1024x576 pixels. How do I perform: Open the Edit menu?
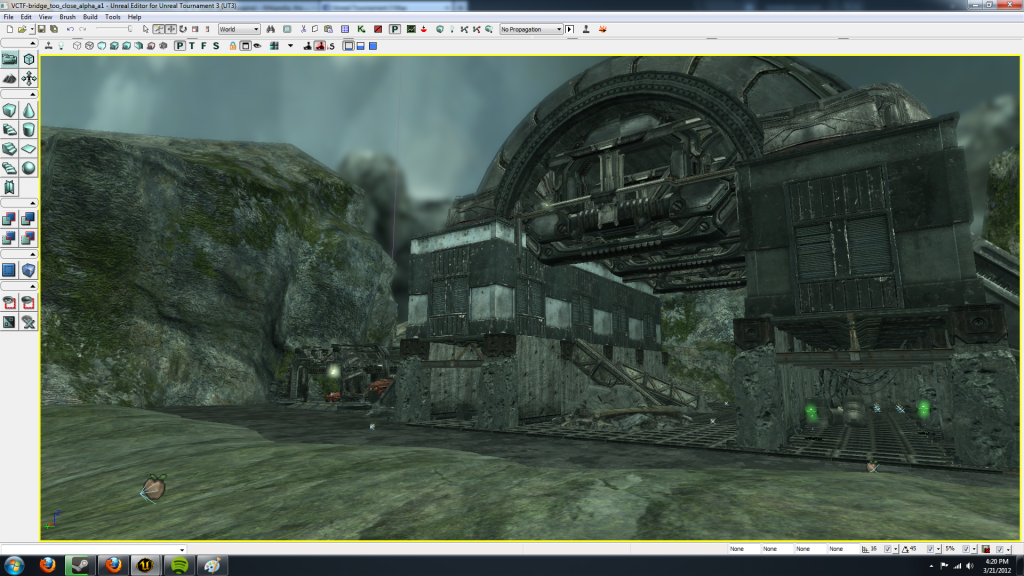tap(25, 17)
